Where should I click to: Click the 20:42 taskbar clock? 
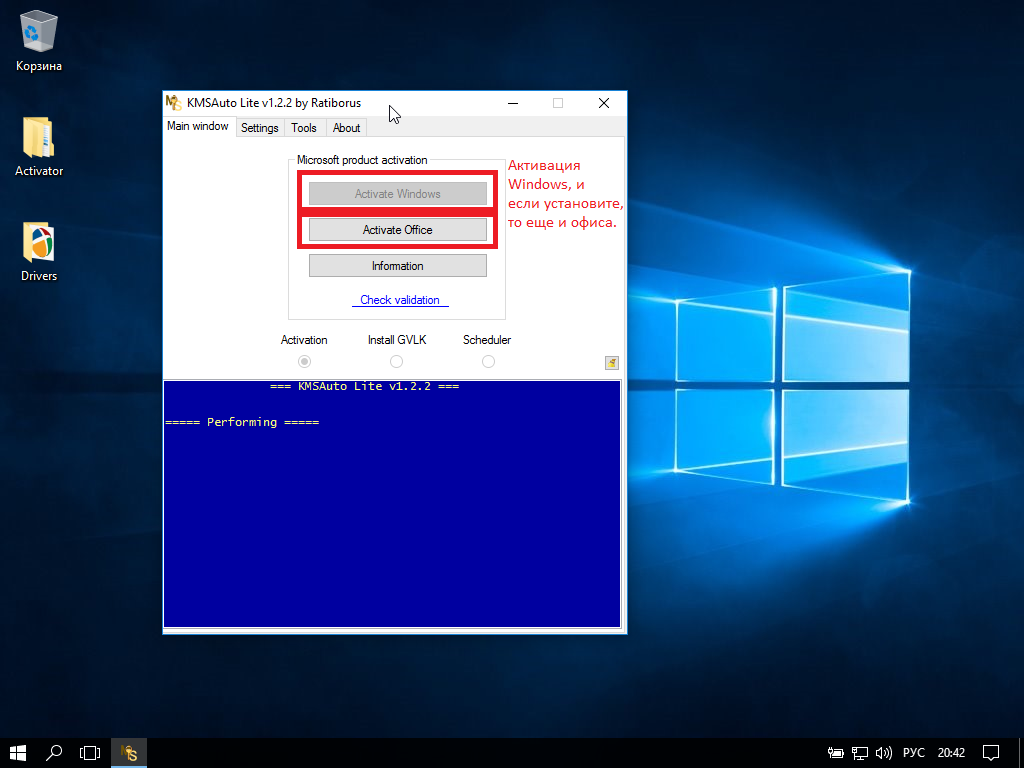pos(951,753)
